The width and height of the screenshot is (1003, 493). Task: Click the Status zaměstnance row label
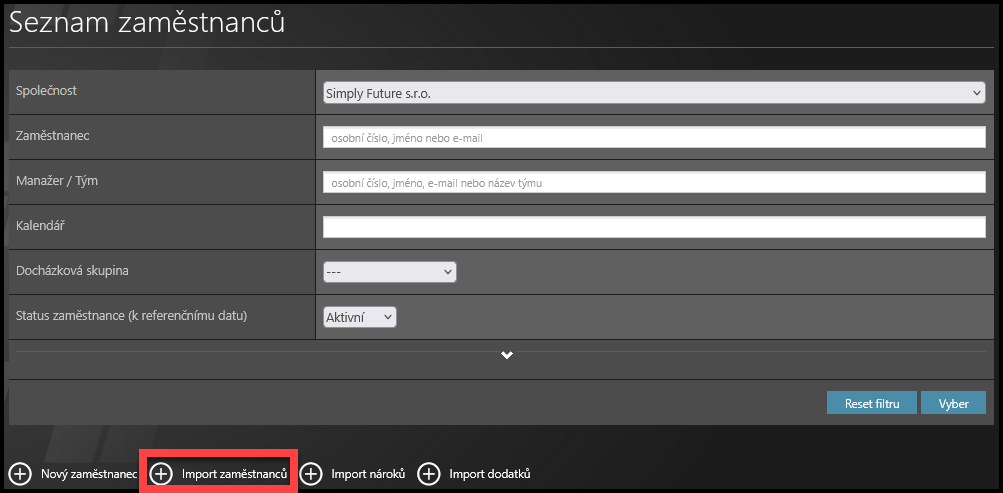click(x=131, y=316)
